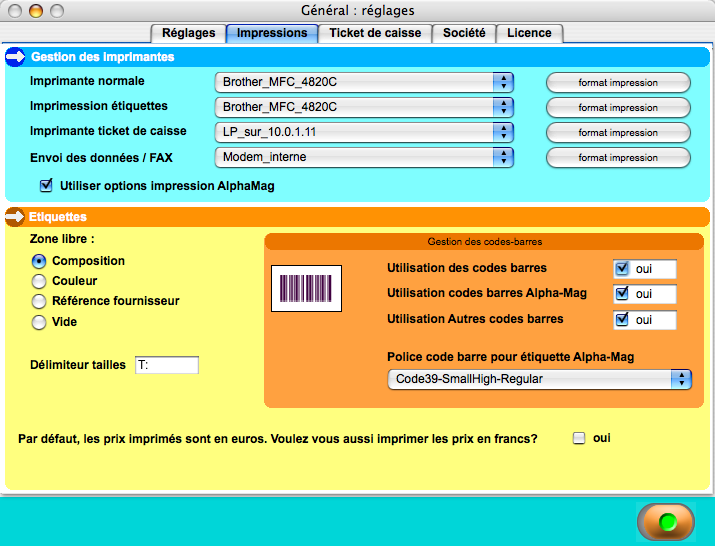Toggle Utiliser options impression AlphaMag checkbox

coord(46,186)
